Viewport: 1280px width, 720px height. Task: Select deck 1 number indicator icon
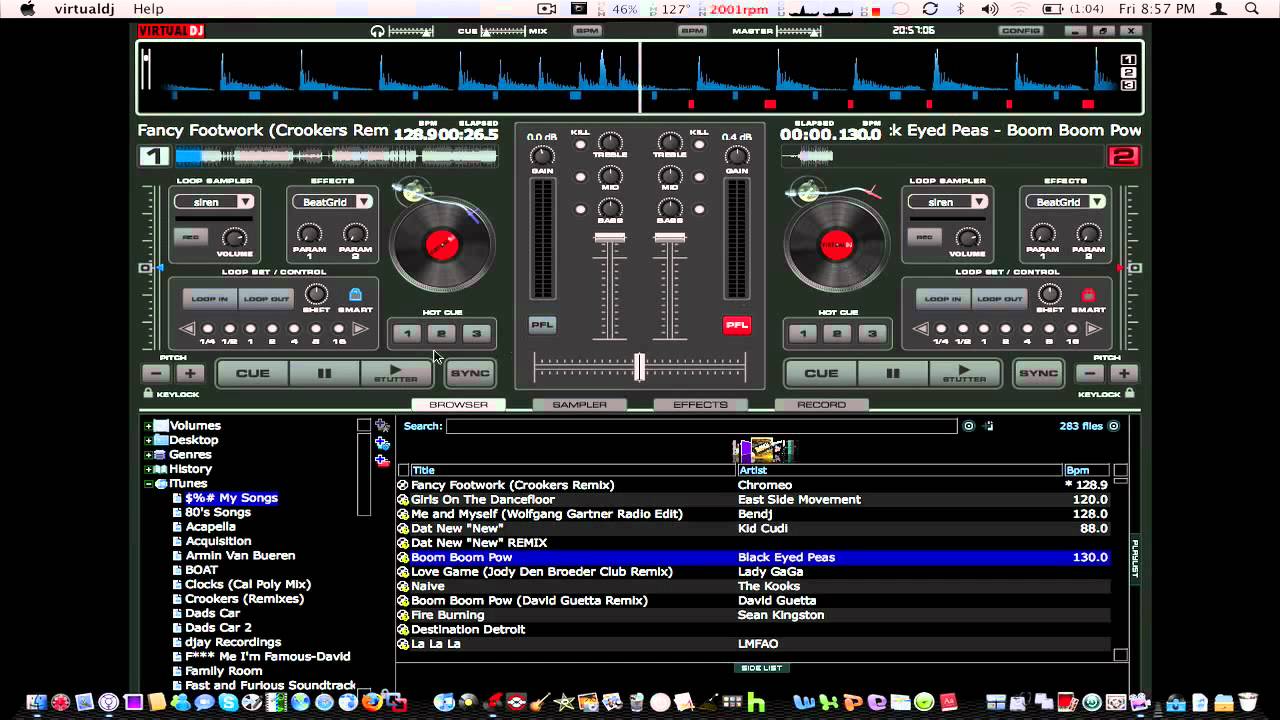pos(154,157)
